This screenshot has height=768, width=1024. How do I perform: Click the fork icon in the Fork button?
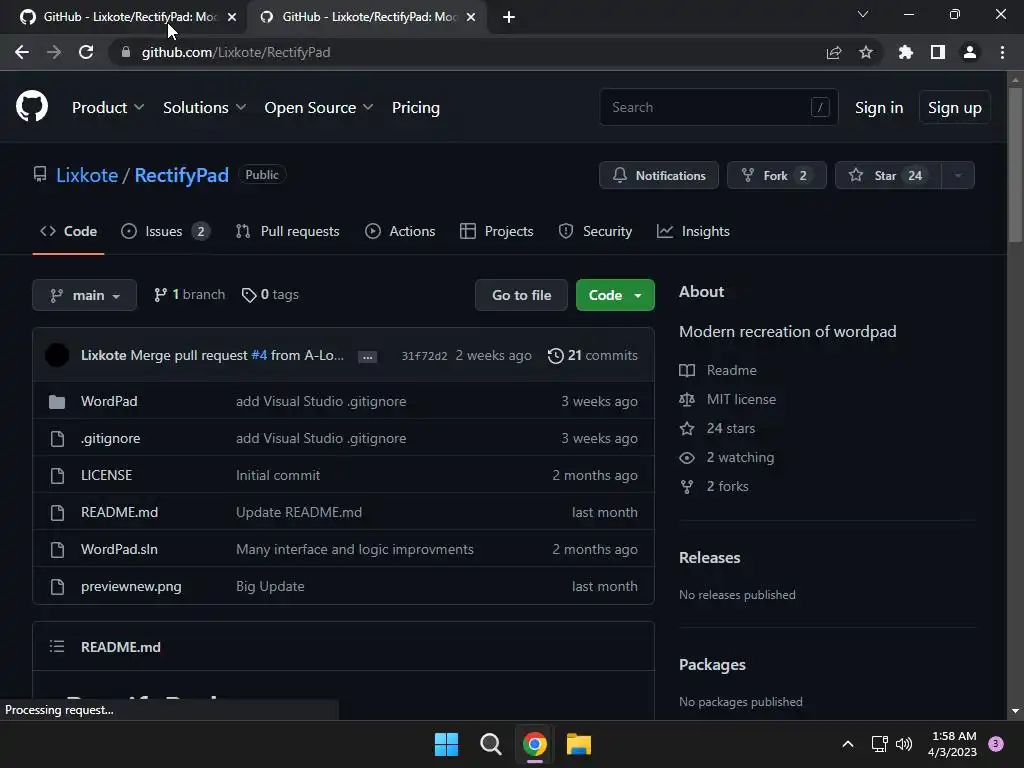(x=748, y=175)
